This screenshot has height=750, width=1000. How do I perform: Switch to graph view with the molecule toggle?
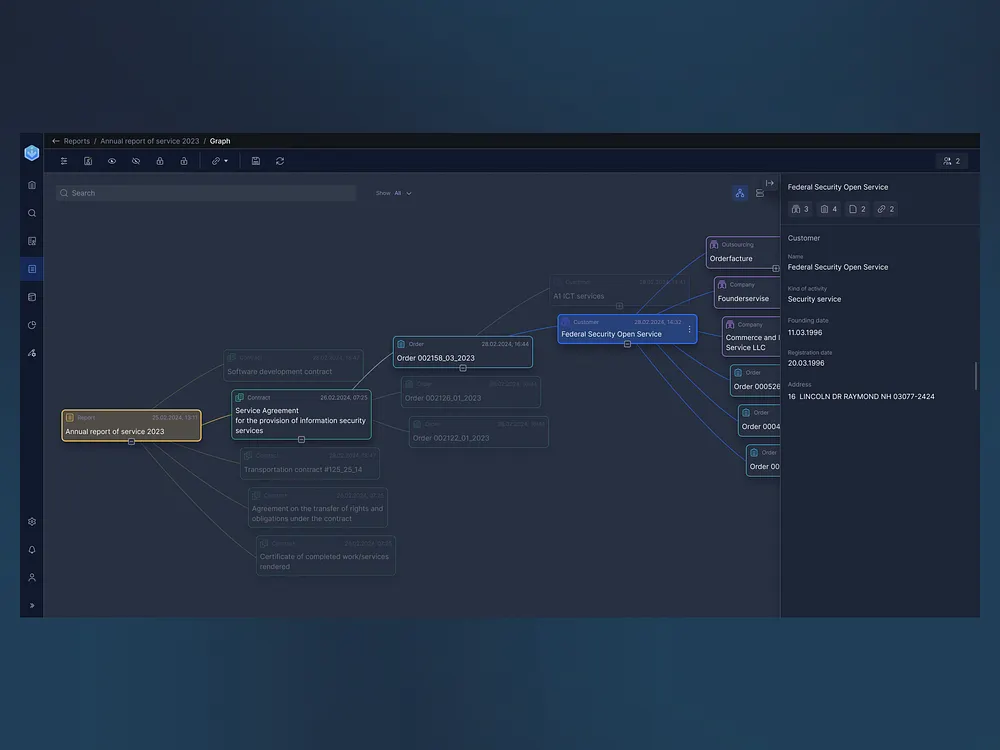[739, 192]
